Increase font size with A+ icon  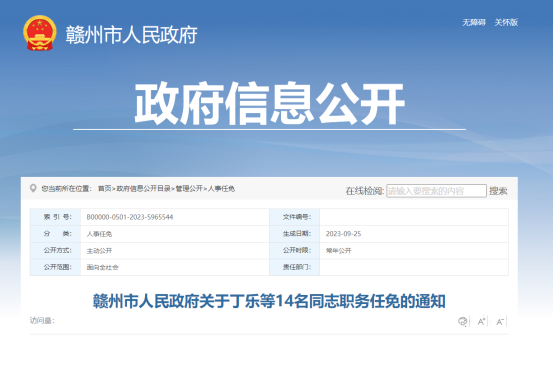(x=481, y=321)
